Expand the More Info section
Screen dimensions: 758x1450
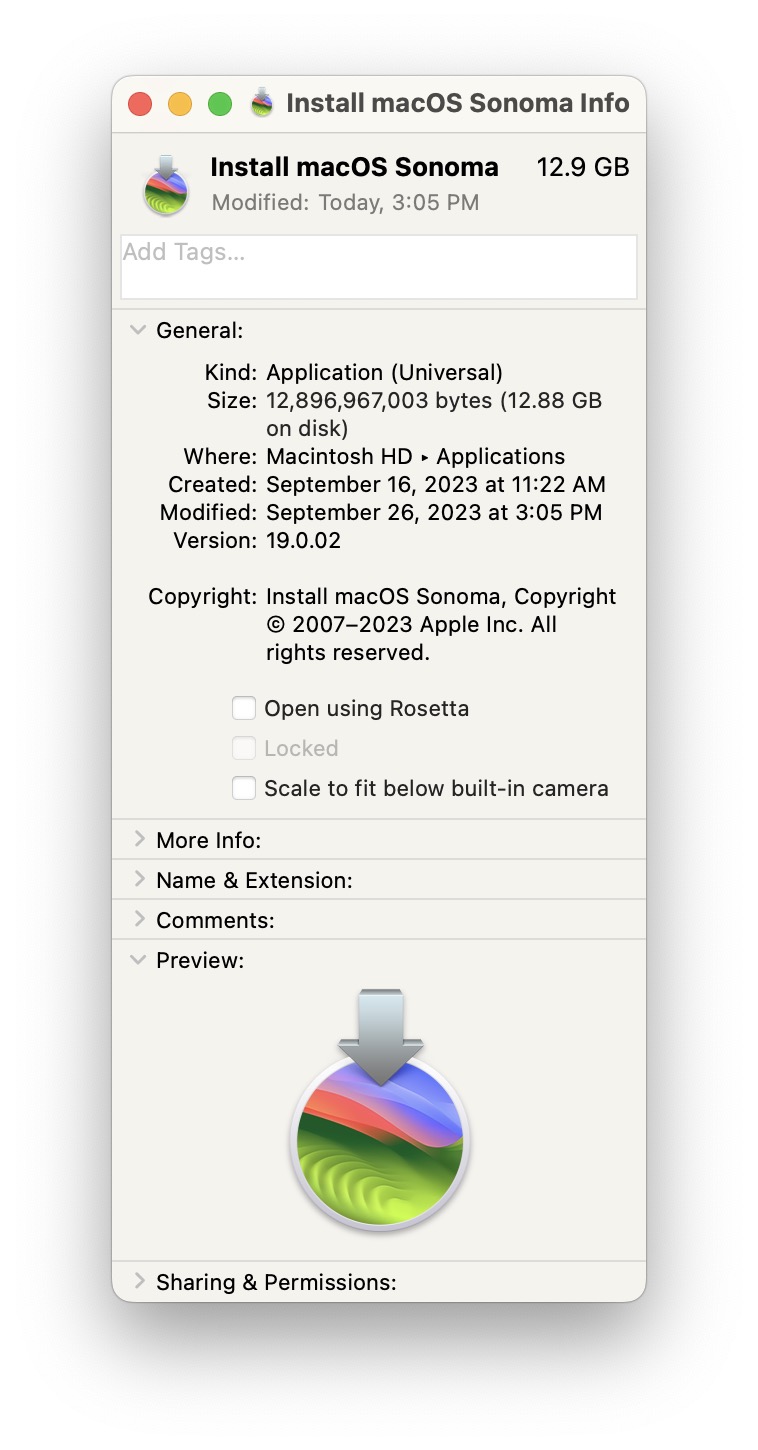click(x=139, y=840)
